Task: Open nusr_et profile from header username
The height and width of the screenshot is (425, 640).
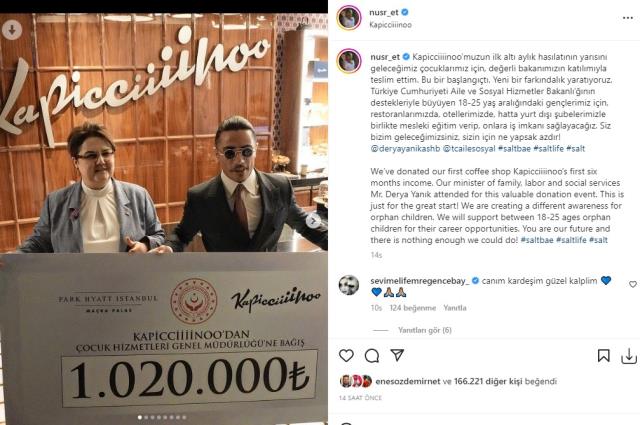Action: tap(384, 12)
